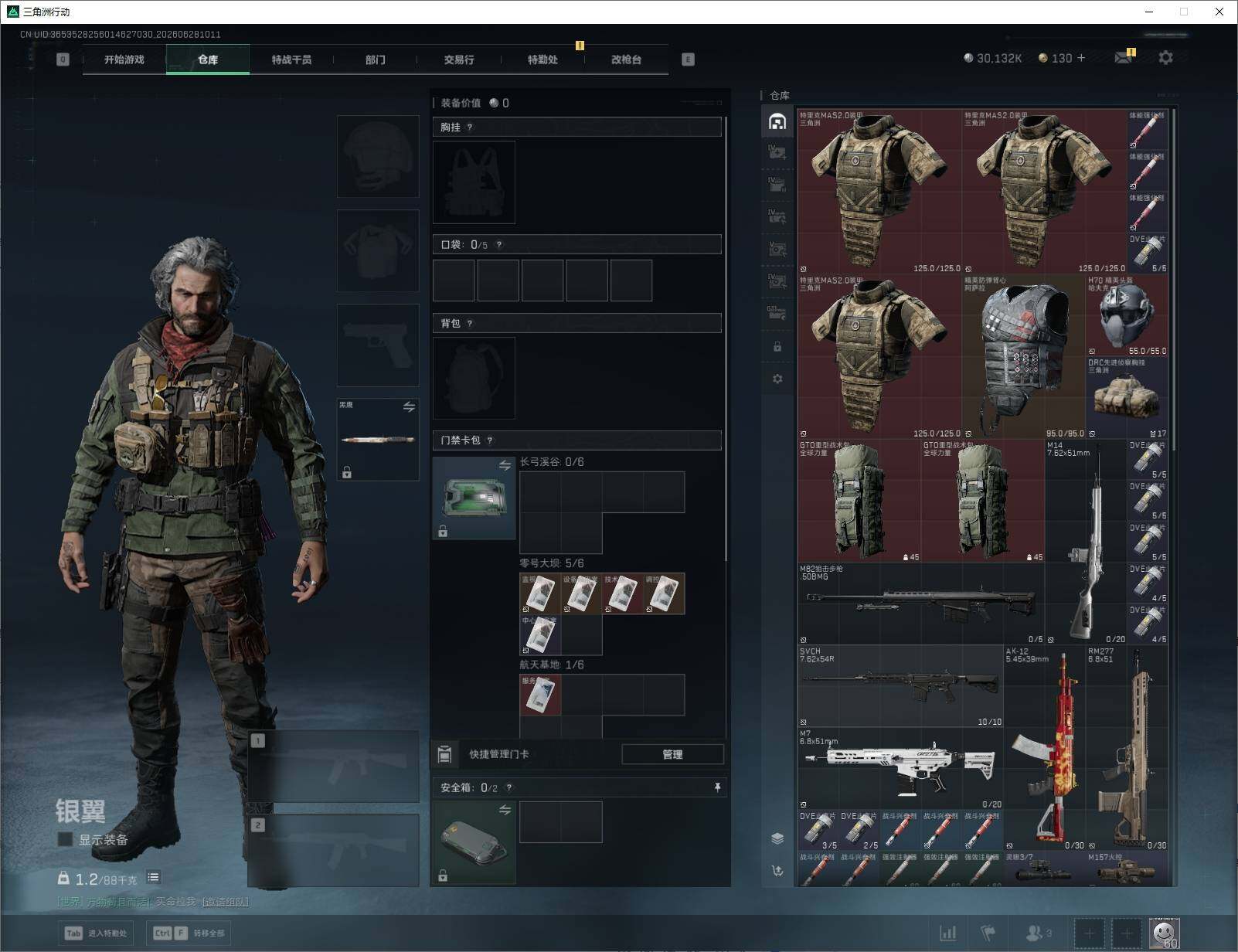Switch to 特战干员 tab
The height and width of the screenshot is (952, 1238).
291,59
